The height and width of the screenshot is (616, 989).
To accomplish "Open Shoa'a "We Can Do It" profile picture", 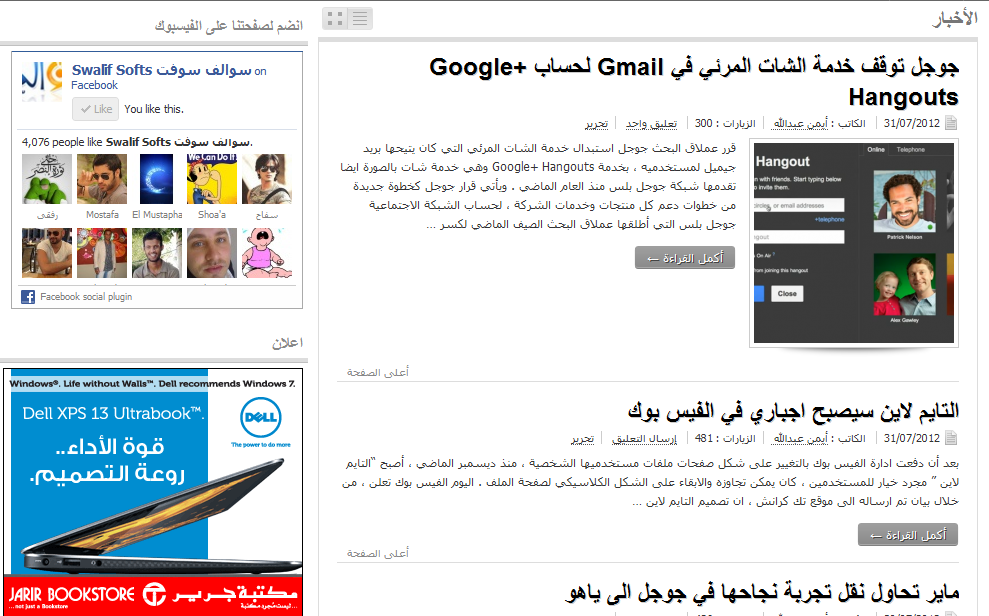I will 212,180.
